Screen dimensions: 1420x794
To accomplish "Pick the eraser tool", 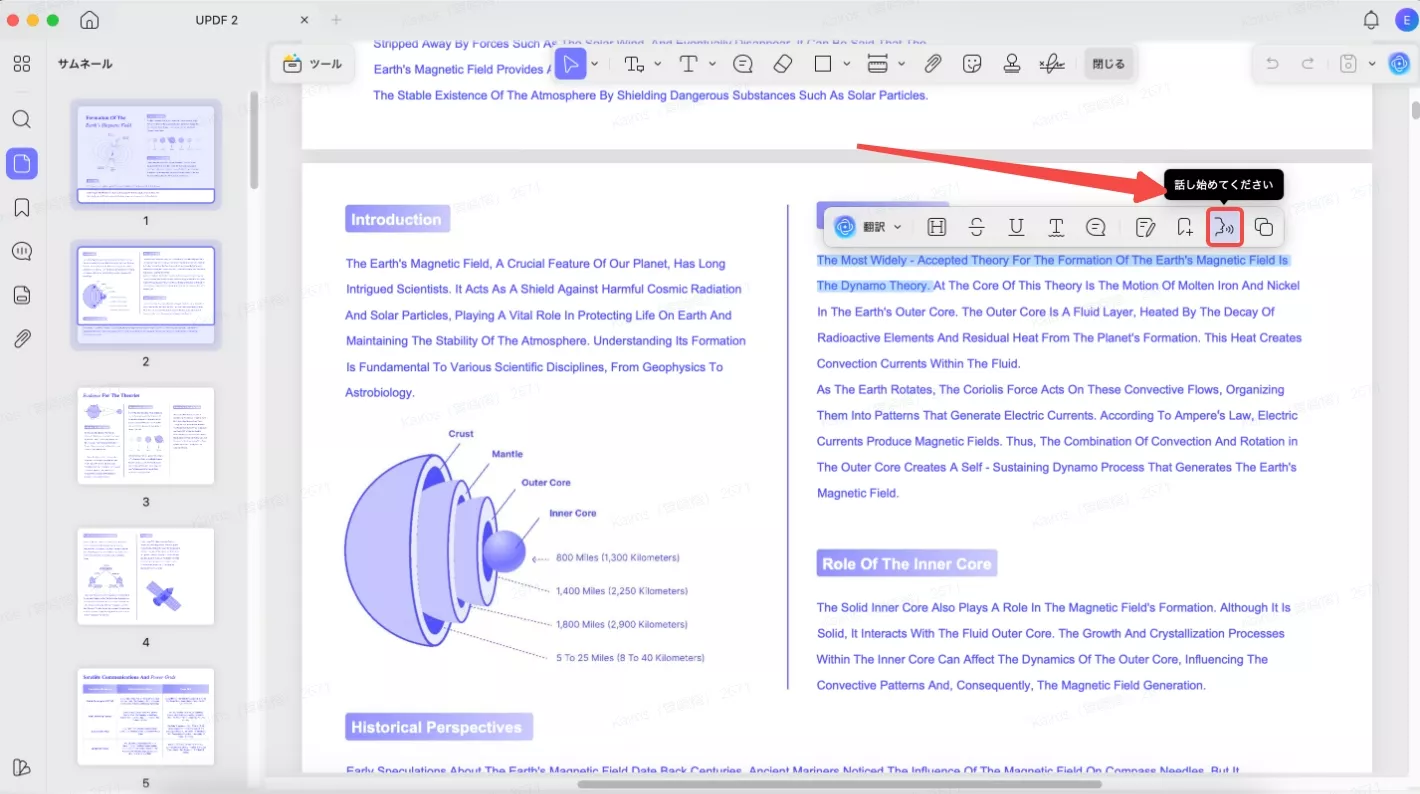I will point(783,64).
